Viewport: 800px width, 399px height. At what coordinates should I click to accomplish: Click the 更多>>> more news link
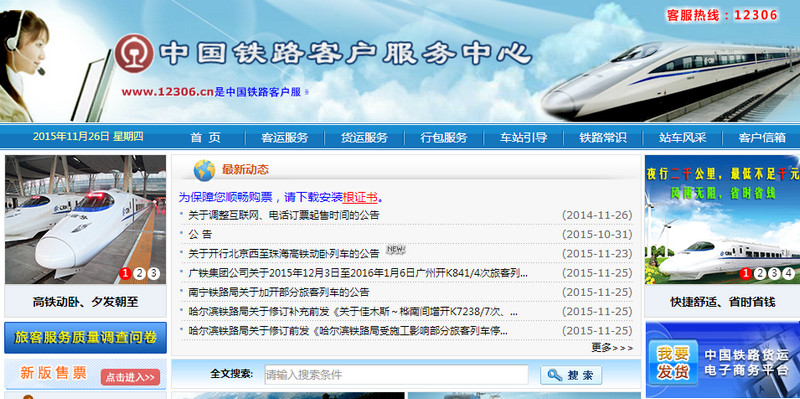point(612,347)
